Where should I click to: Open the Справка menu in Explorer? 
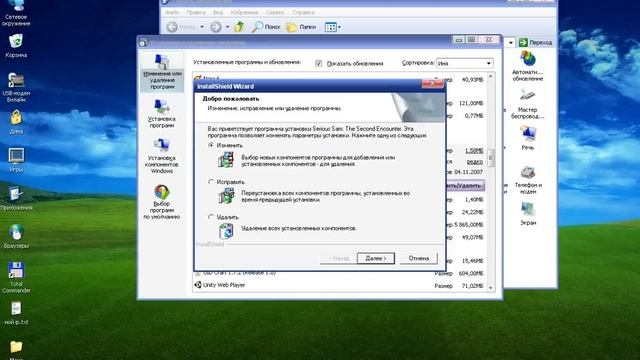tap(303, 12)
